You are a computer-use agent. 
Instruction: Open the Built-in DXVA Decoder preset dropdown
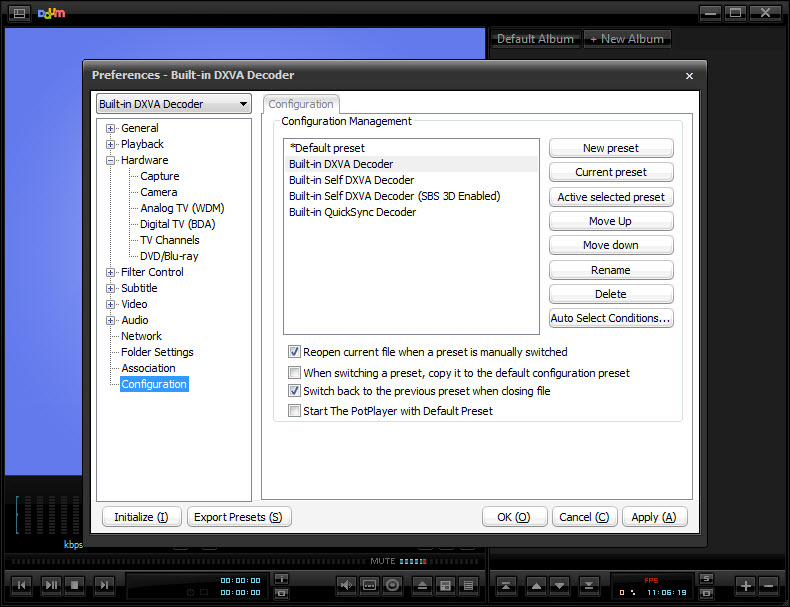click(174, 104)
